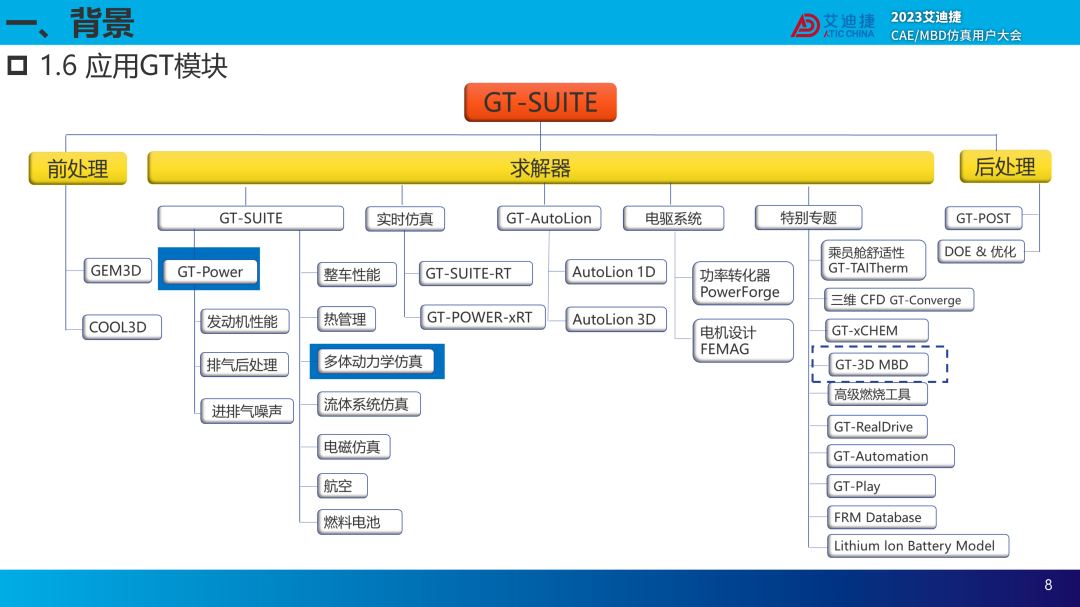Click the GT-AutoLion node
1080x607 pixels.
tap(549, 218)
